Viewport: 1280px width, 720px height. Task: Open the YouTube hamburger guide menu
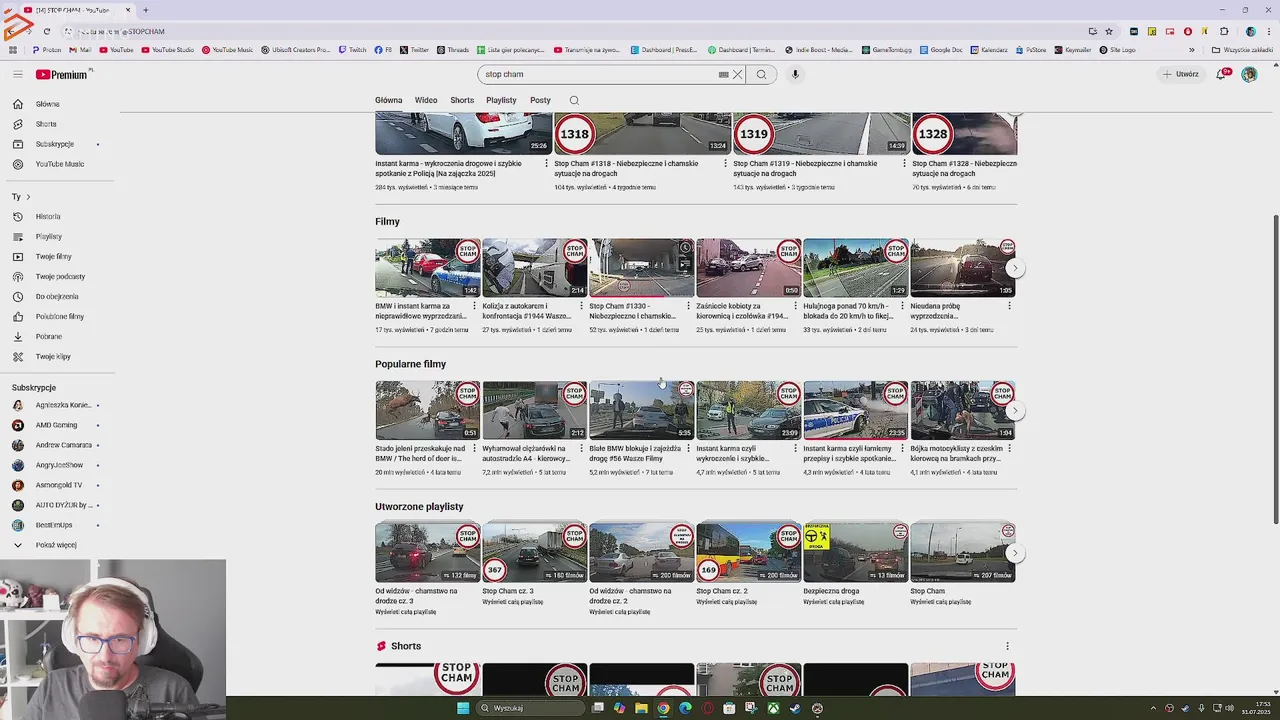[x=17, y=74]
